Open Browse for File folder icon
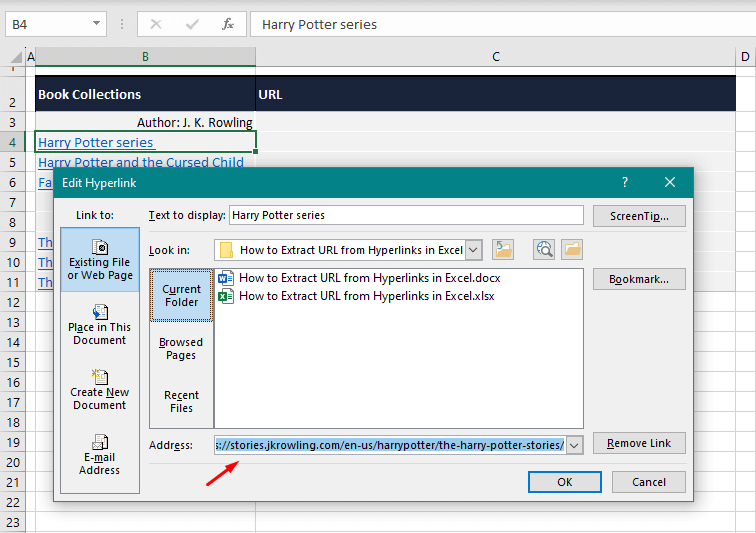 click(572, 249)
